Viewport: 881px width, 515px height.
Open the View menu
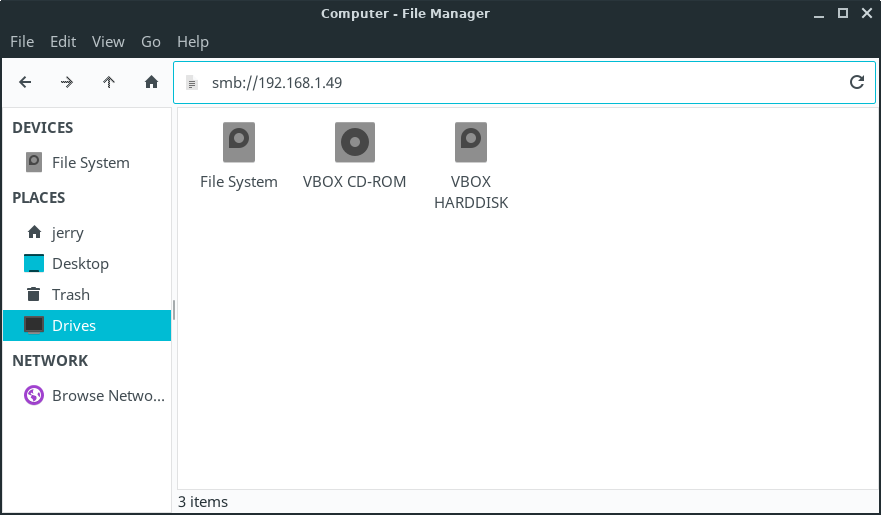pyautogui.click(x=108, y=41)
